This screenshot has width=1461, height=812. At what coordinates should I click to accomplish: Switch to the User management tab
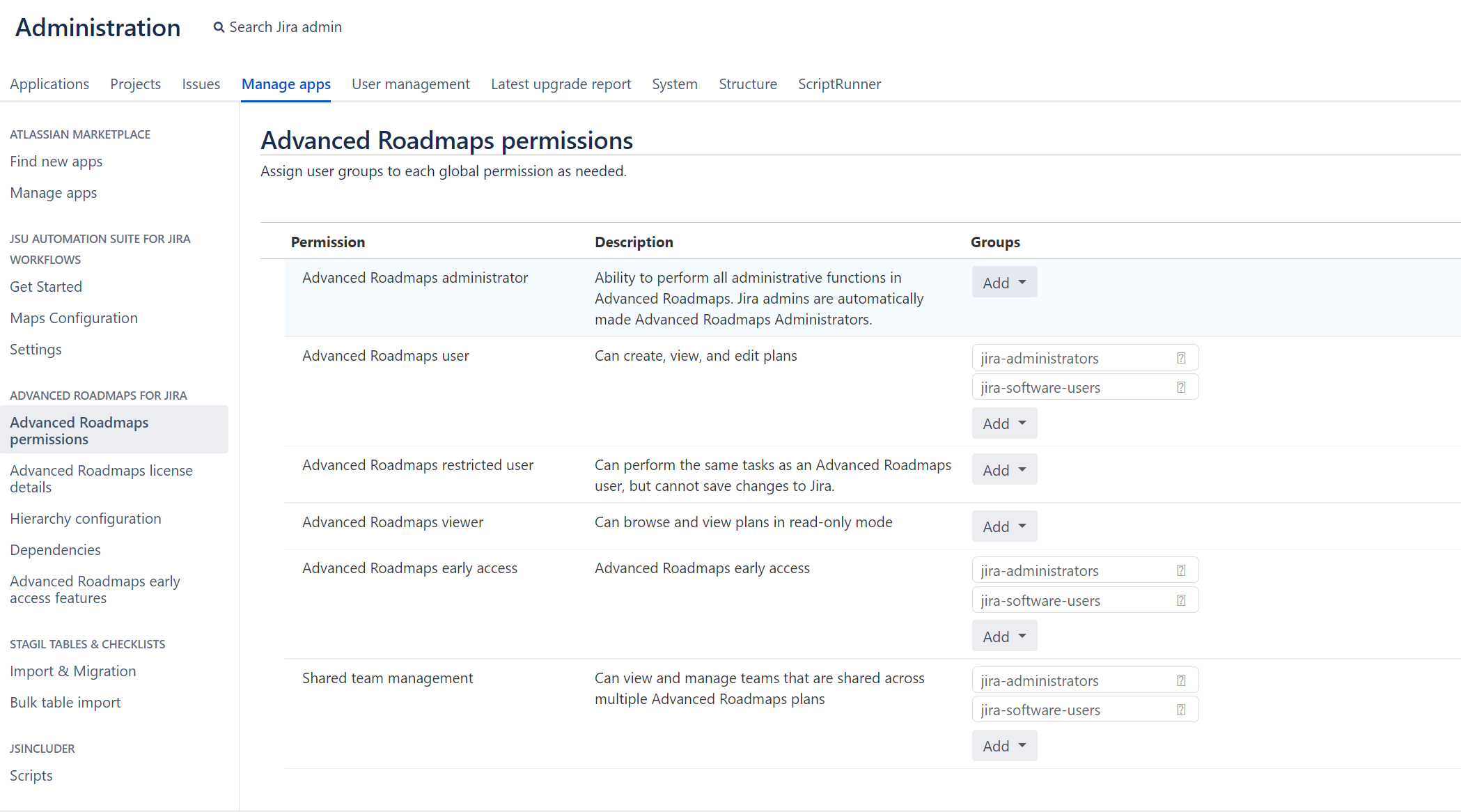point(411,84)
